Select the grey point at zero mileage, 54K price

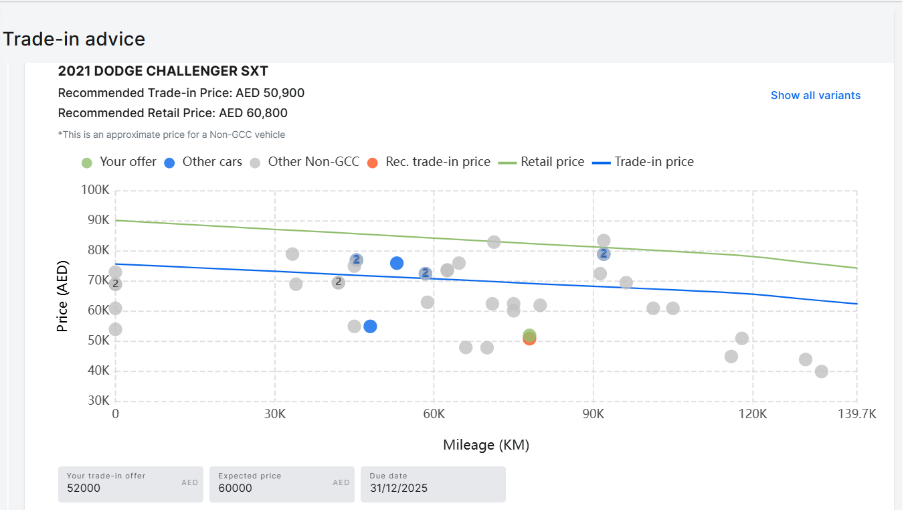(x=115, y=329)
